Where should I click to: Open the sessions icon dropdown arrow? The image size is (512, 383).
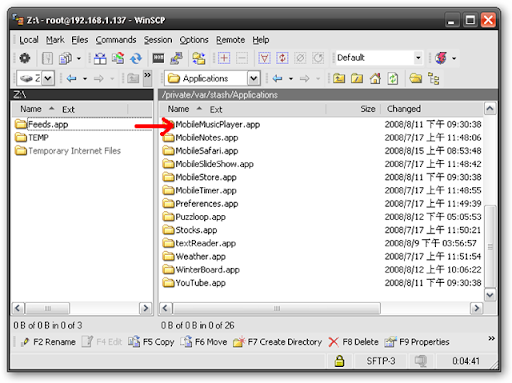click(x=454, y=58)
